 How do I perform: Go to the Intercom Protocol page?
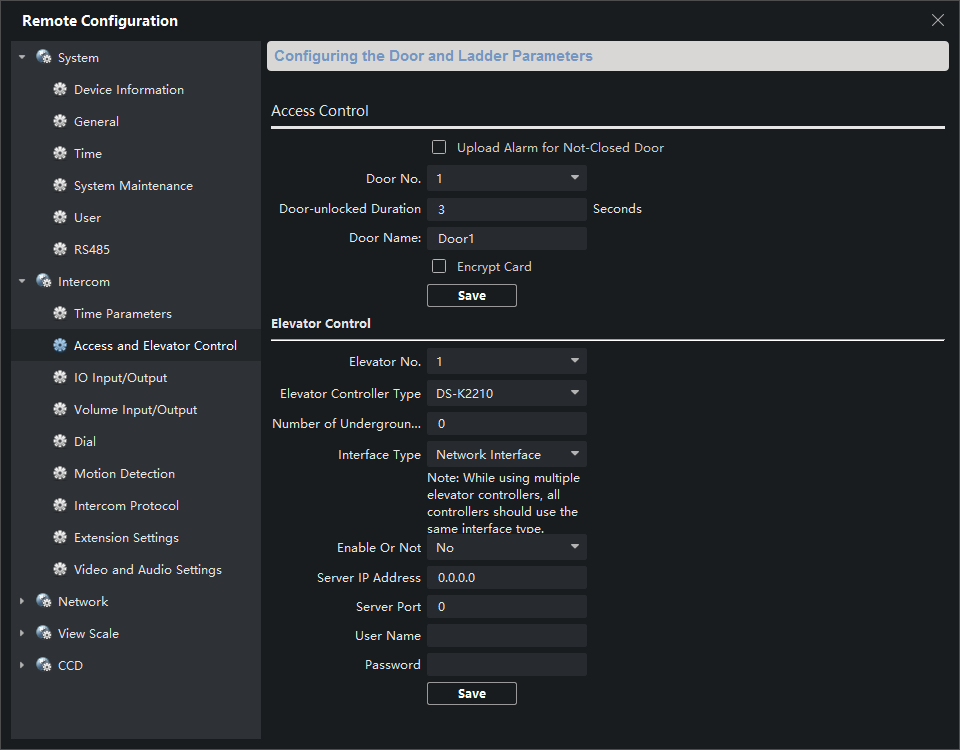(x=126, y=506)
